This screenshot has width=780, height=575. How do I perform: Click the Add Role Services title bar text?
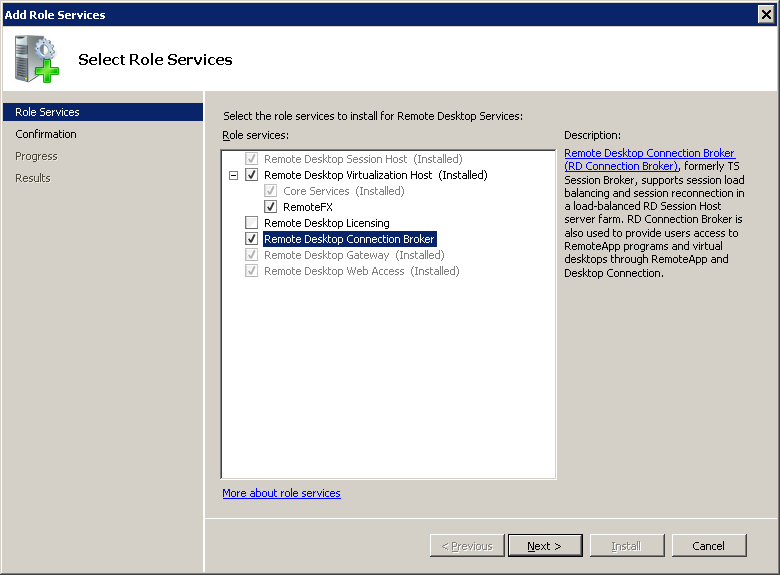click(x=55, y=15)
